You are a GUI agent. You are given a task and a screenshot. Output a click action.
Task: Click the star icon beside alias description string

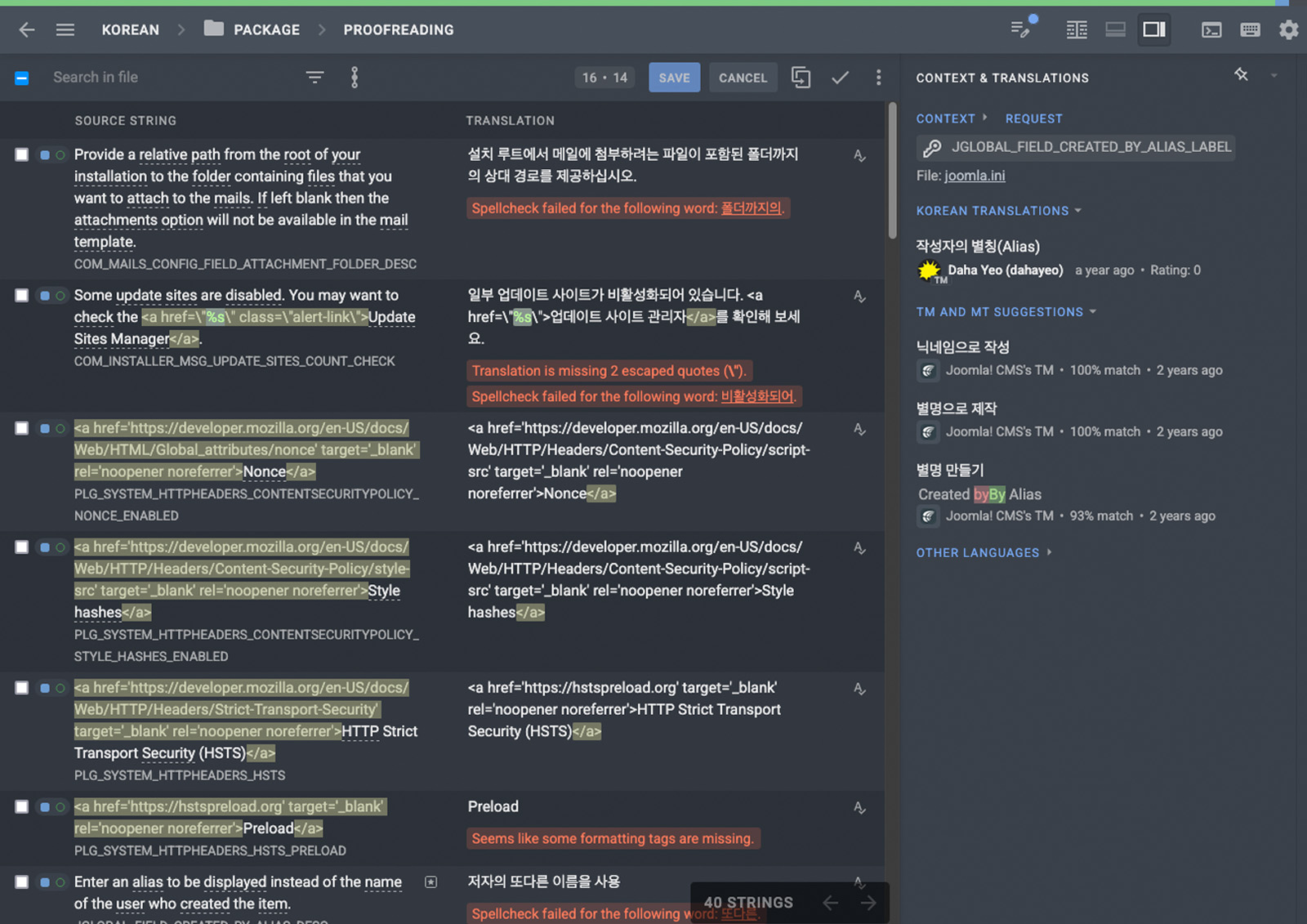coord(431,882)
